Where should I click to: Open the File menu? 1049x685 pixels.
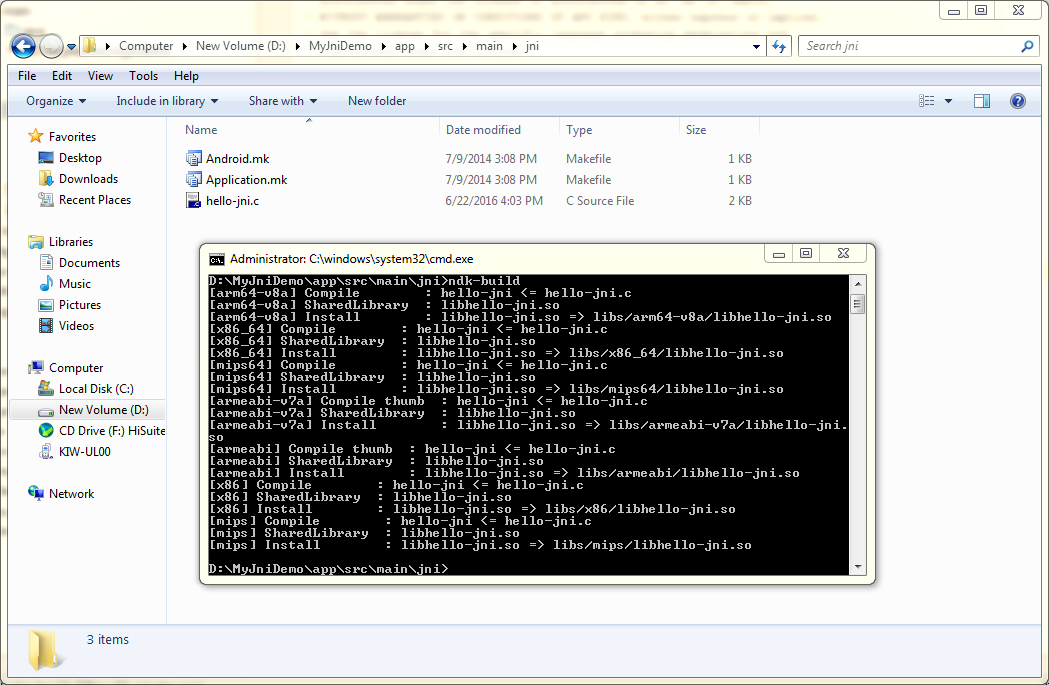pyautogui.click(x=27, y=76)
